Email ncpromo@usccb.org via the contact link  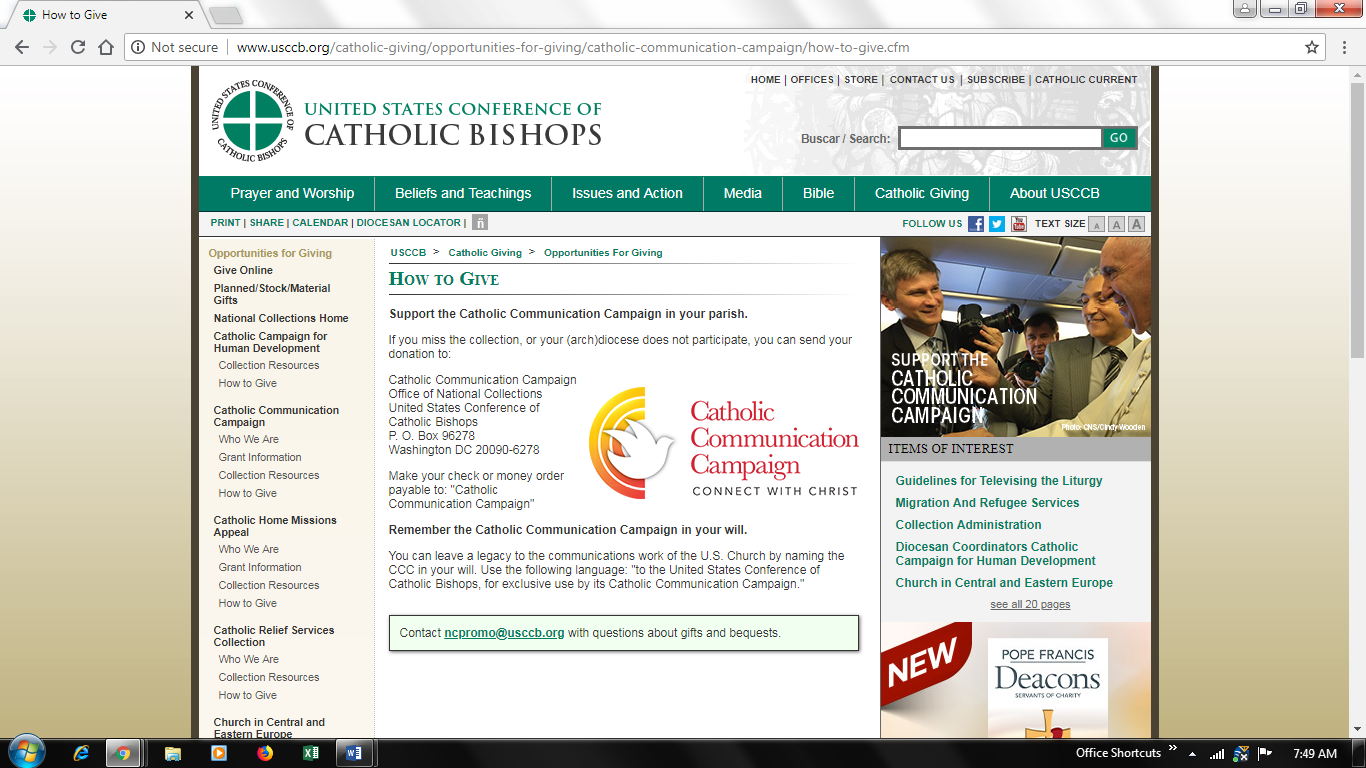pyautogui.click(x=504, y=633)
